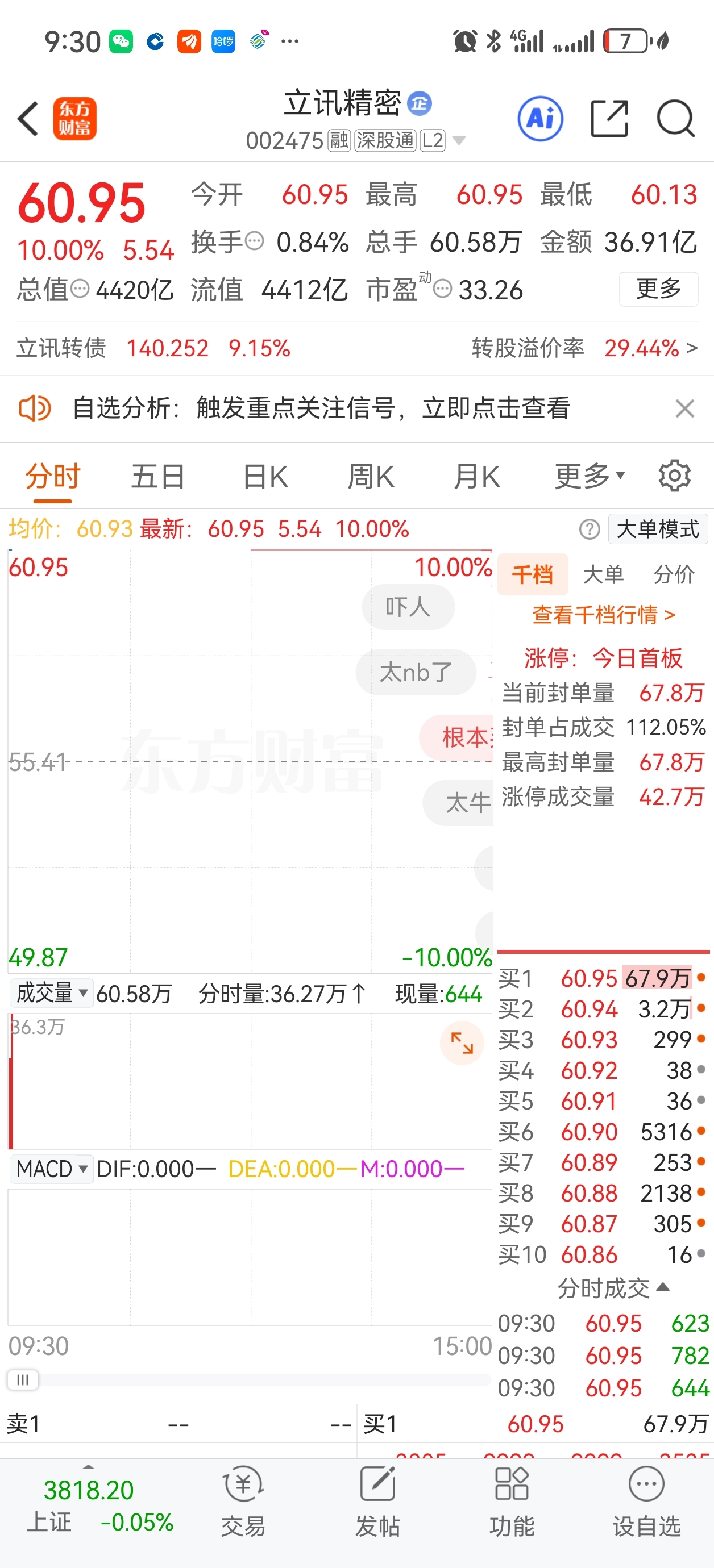Screen dimensions: 714x1568
Task: Tap the 深股通 tag
Action: point(385,141)
